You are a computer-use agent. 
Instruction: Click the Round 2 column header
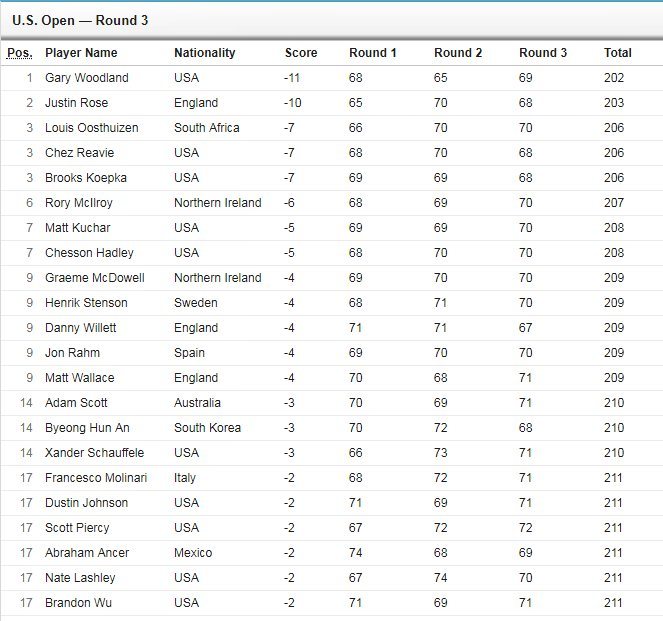click(x=458, y=53)
